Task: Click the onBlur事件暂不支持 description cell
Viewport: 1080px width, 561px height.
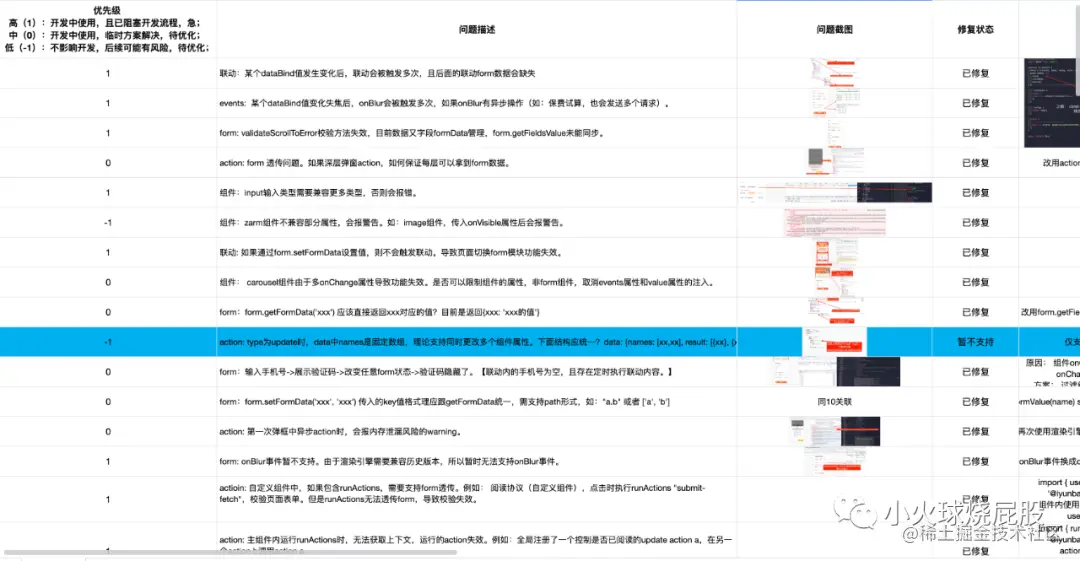Action: (477, 461)
